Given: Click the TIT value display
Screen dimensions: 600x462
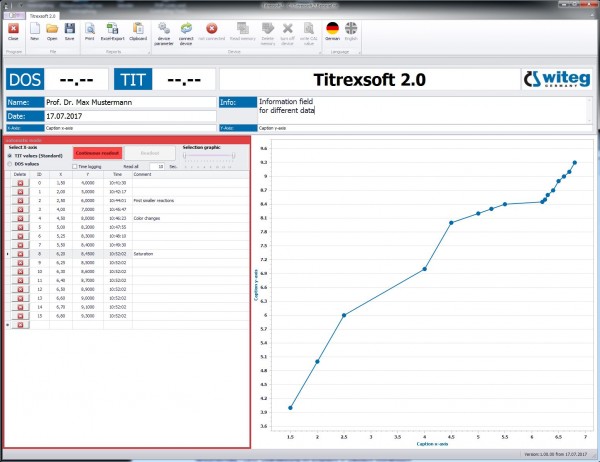Looking at the screenshot, I should click(184, 79).
